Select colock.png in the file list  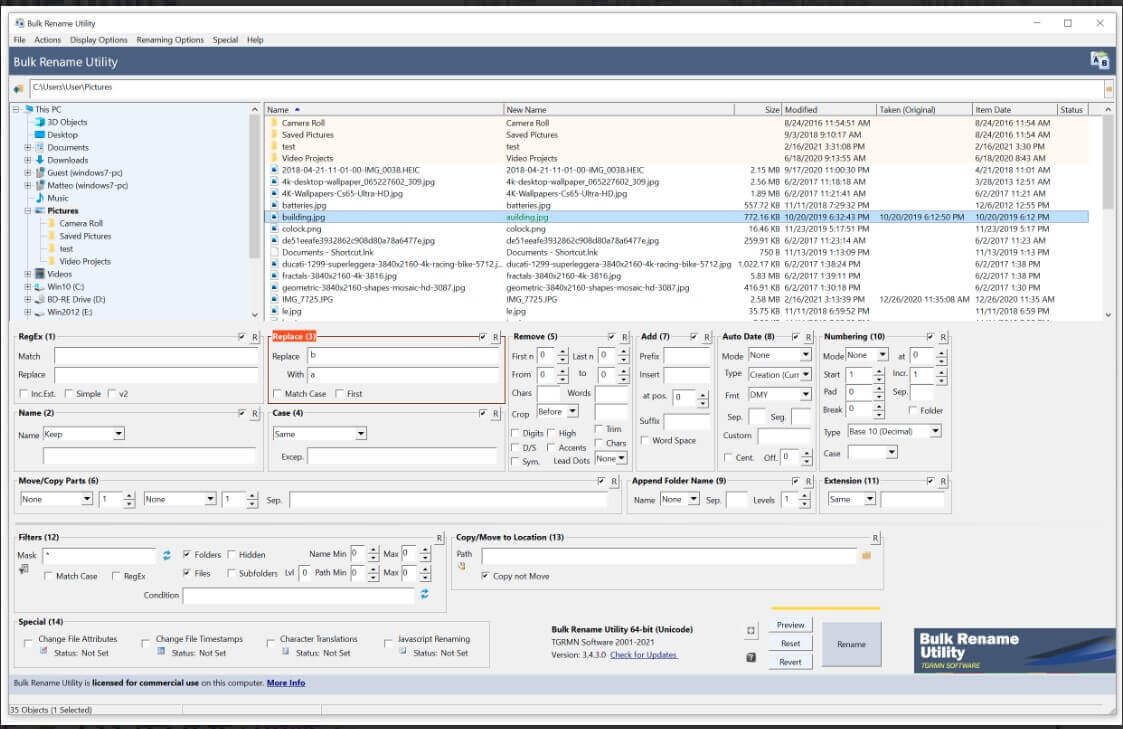pos(301,229)
